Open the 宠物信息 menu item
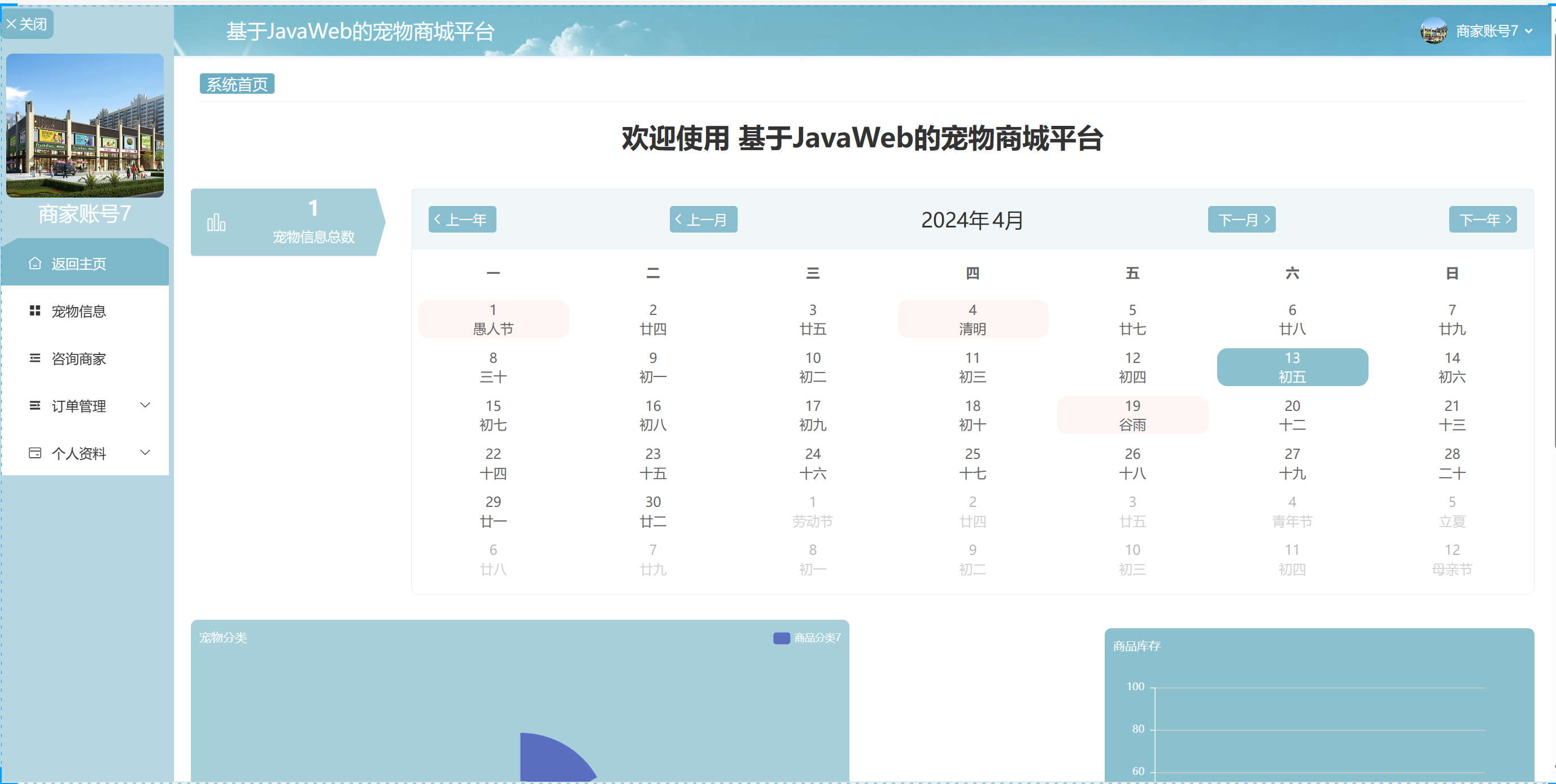 tap(79, 312)
